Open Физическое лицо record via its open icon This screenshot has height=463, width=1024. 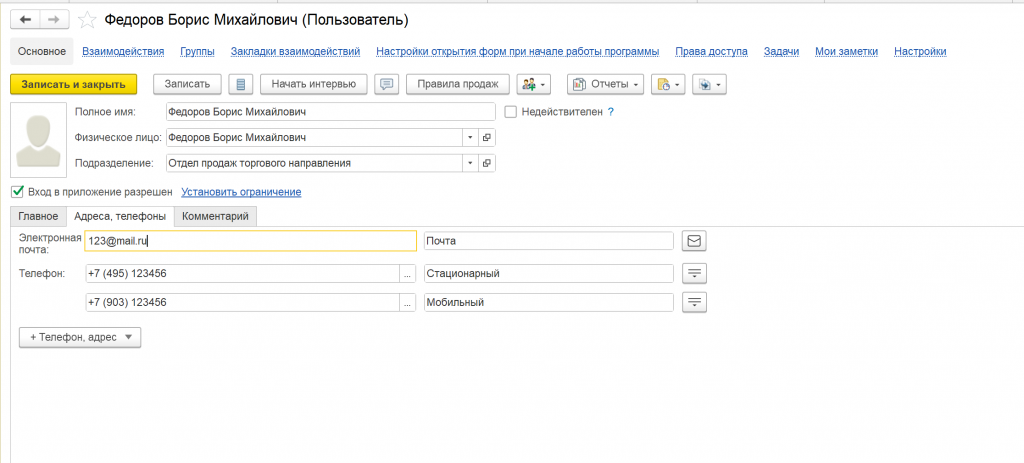[487, 138]
